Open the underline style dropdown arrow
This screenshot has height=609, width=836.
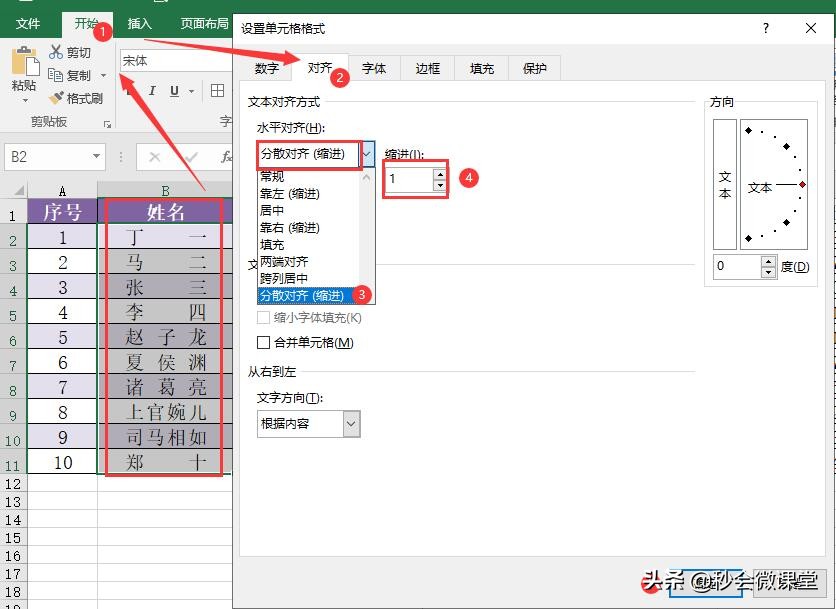click(191, 91)
